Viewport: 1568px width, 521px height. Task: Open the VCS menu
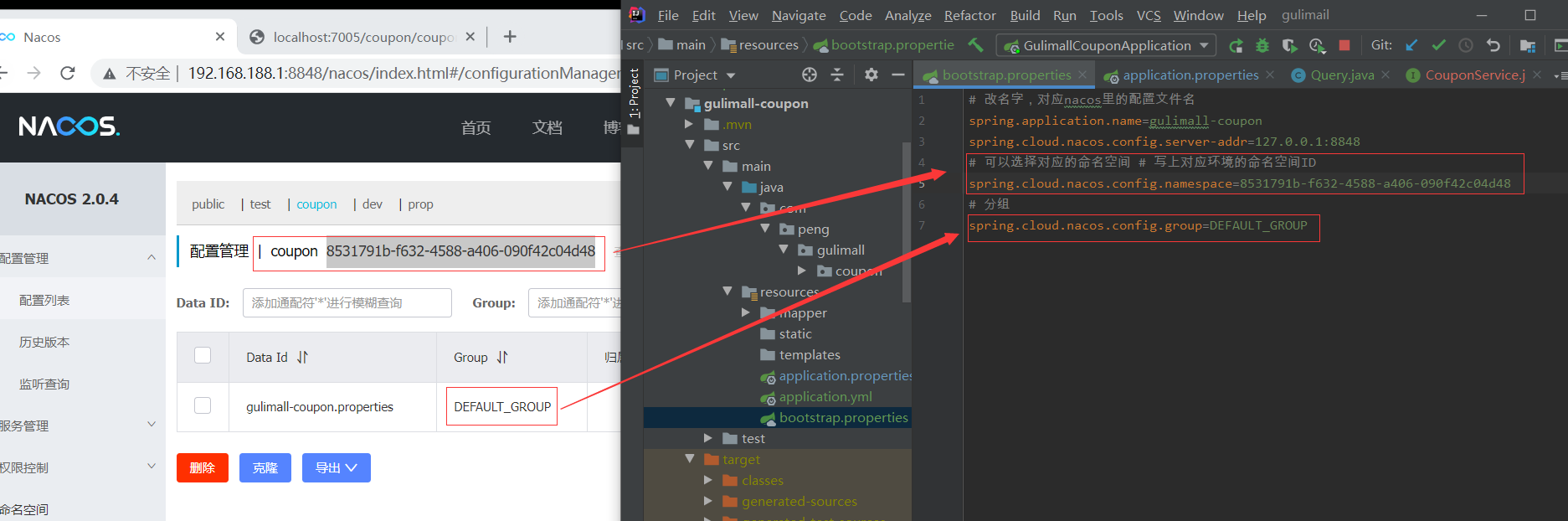(x=1149, y=15)
